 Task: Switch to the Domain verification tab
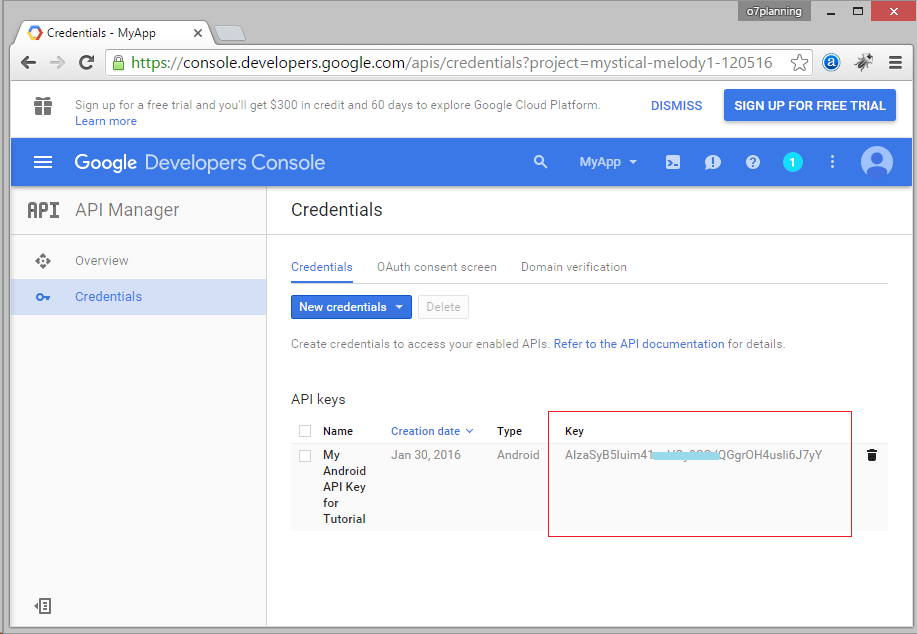pyautogui.click(x=574, y=267)
